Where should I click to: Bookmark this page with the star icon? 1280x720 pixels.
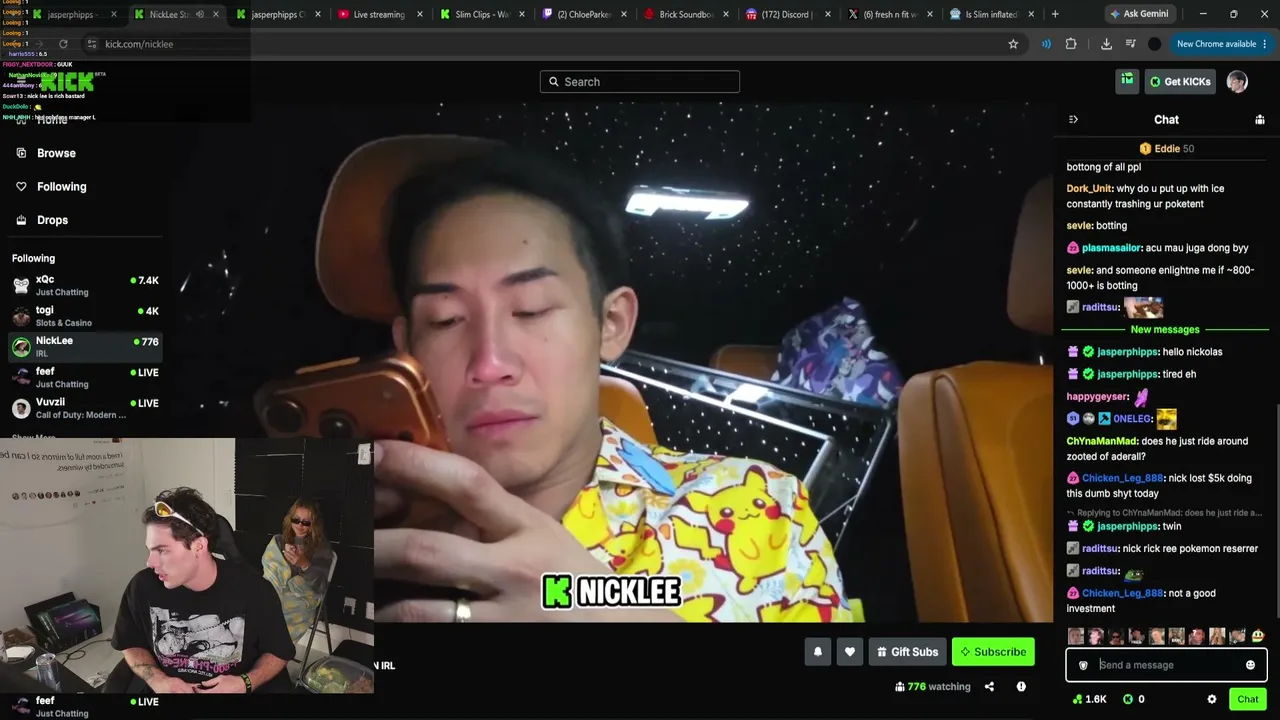pyautogui.click(x=1013, y=44)
